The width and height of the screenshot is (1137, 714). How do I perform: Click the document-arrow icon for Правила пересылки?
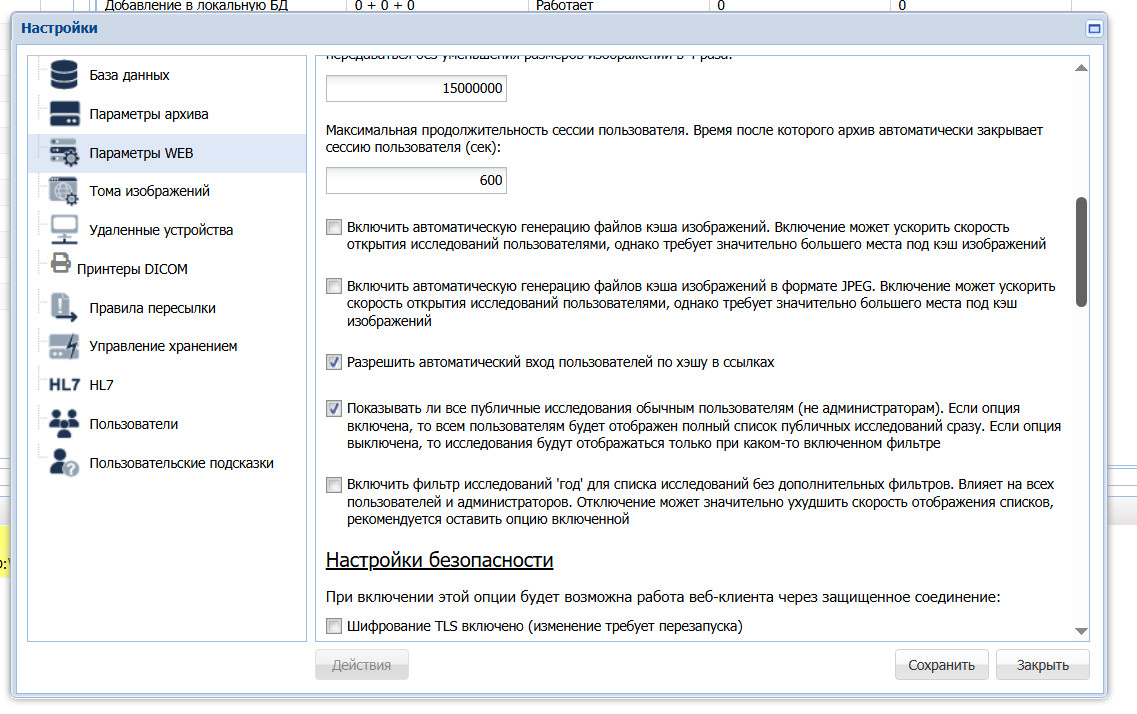tap(64, 307)
